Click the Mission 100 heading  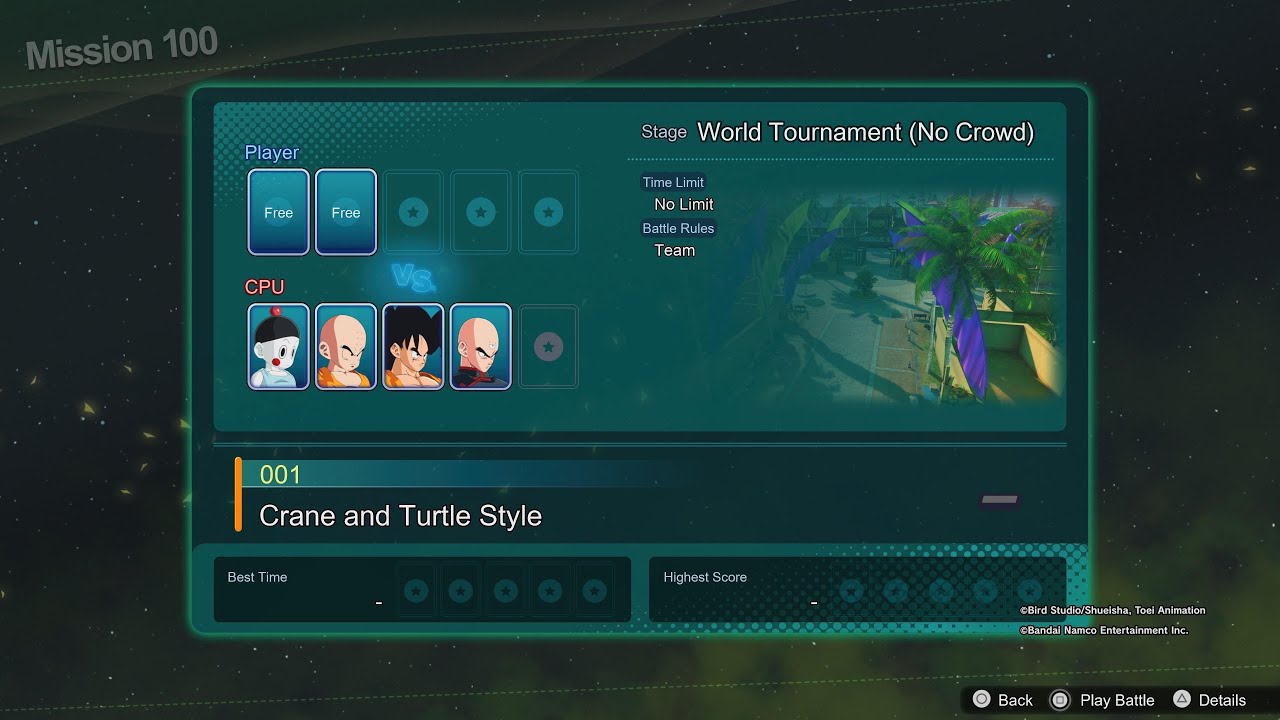pos(121,48)
